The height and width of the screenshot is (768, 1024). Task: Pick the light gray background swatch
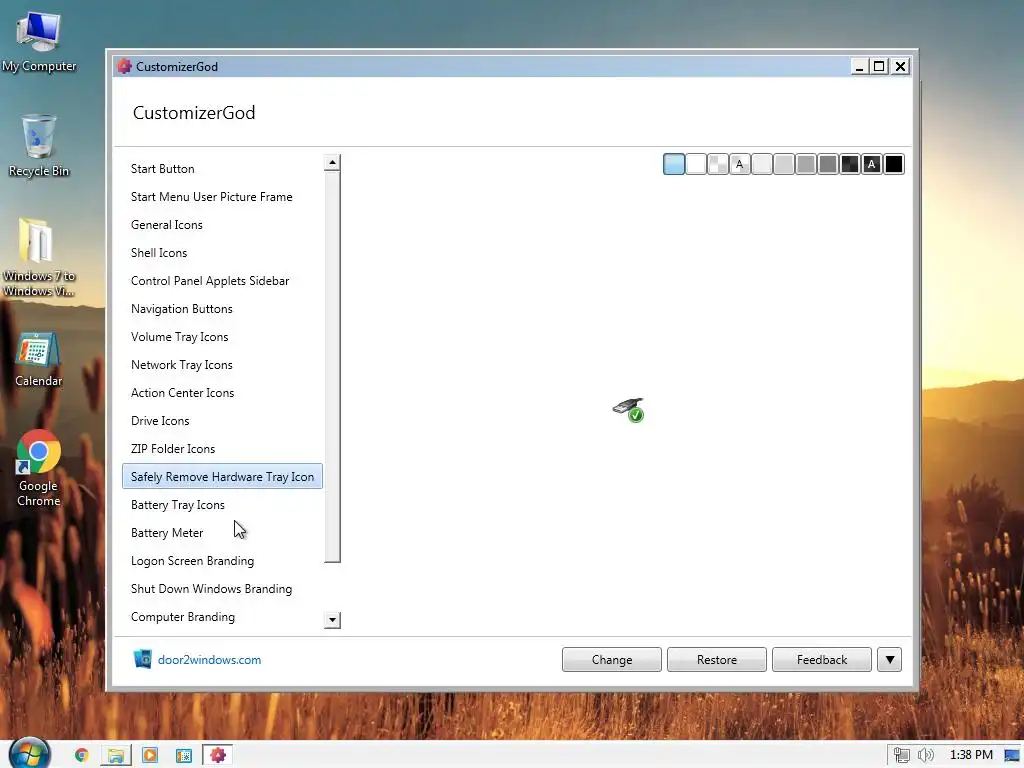[x=784, y=164]
